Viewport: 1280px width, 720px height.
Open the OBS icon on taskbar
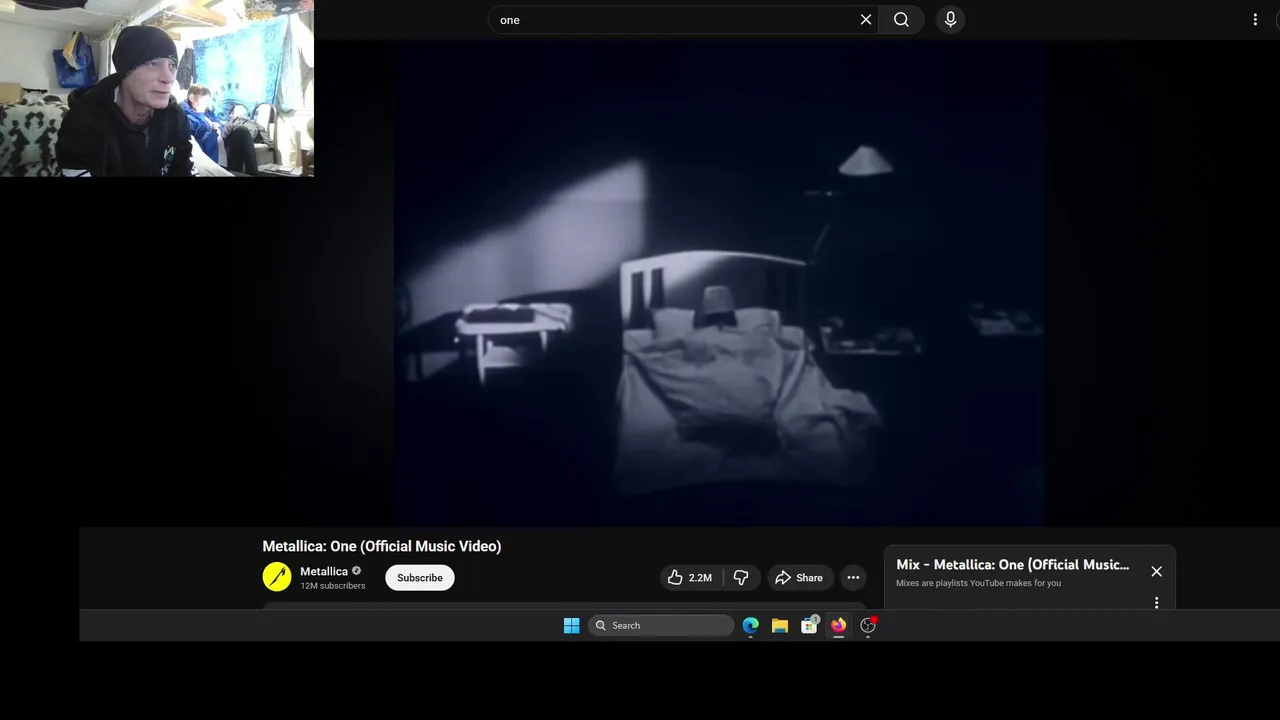pos(868,625)
